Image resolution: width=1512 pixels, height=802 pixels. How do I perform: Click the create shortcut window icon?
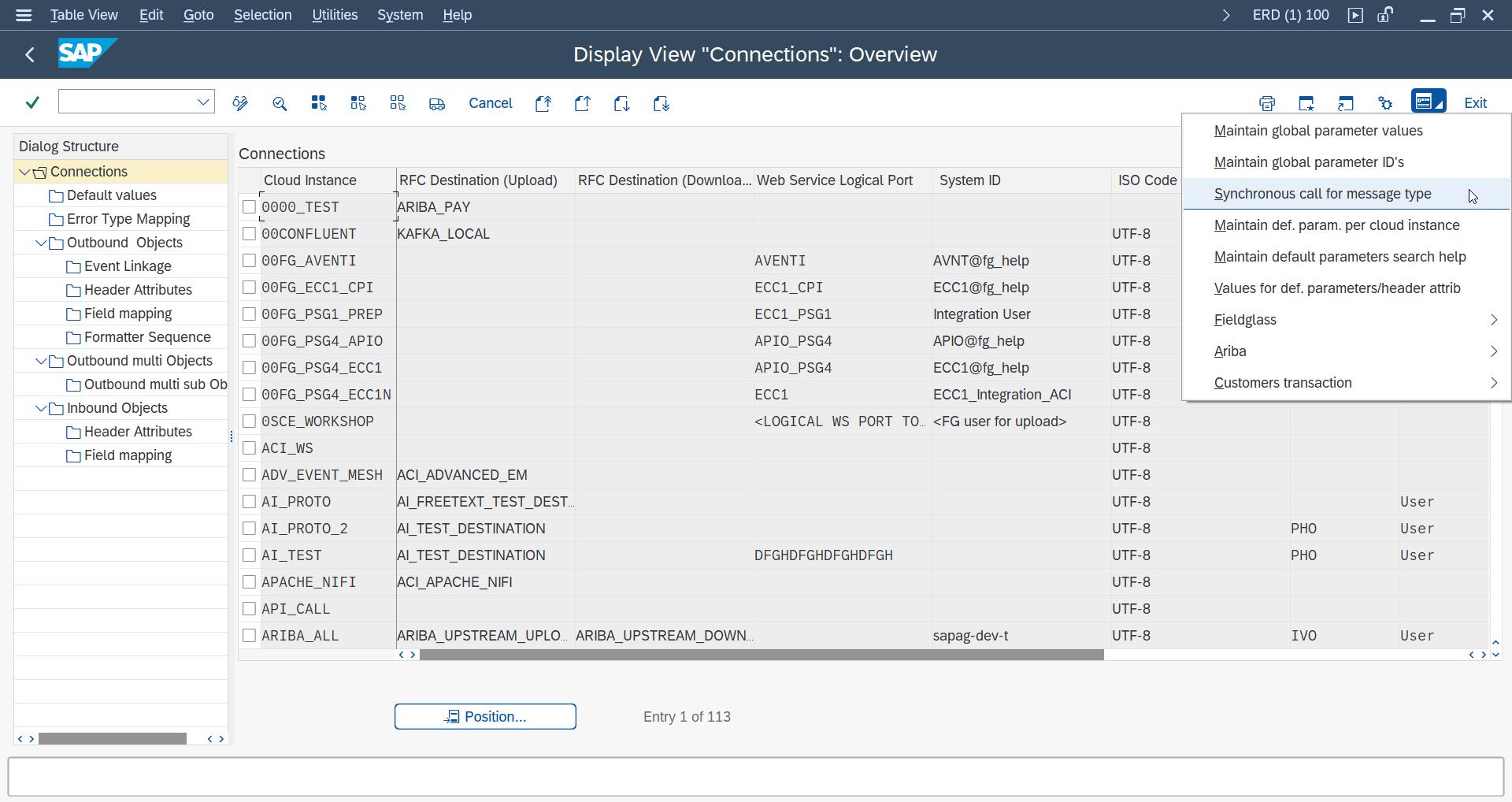click(x=1346, y=103)
